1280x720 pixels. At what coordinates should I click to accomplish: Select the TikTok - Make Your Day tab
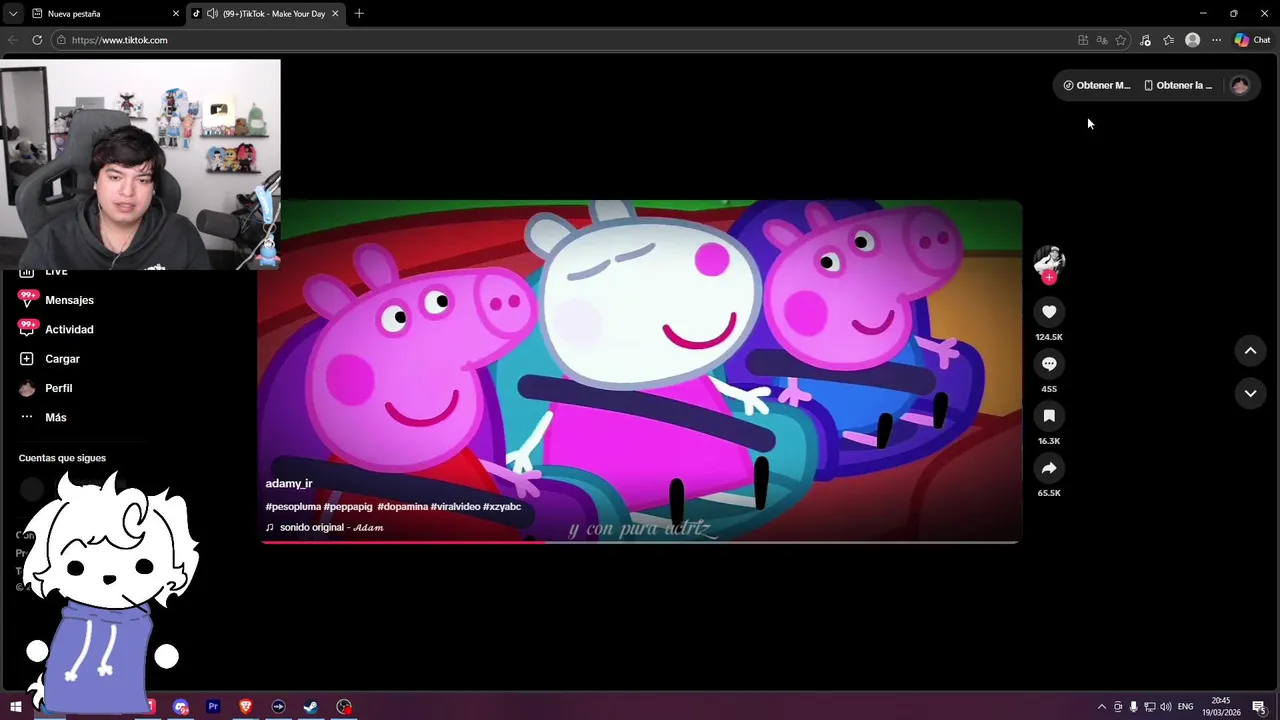(x=266, y=13)
